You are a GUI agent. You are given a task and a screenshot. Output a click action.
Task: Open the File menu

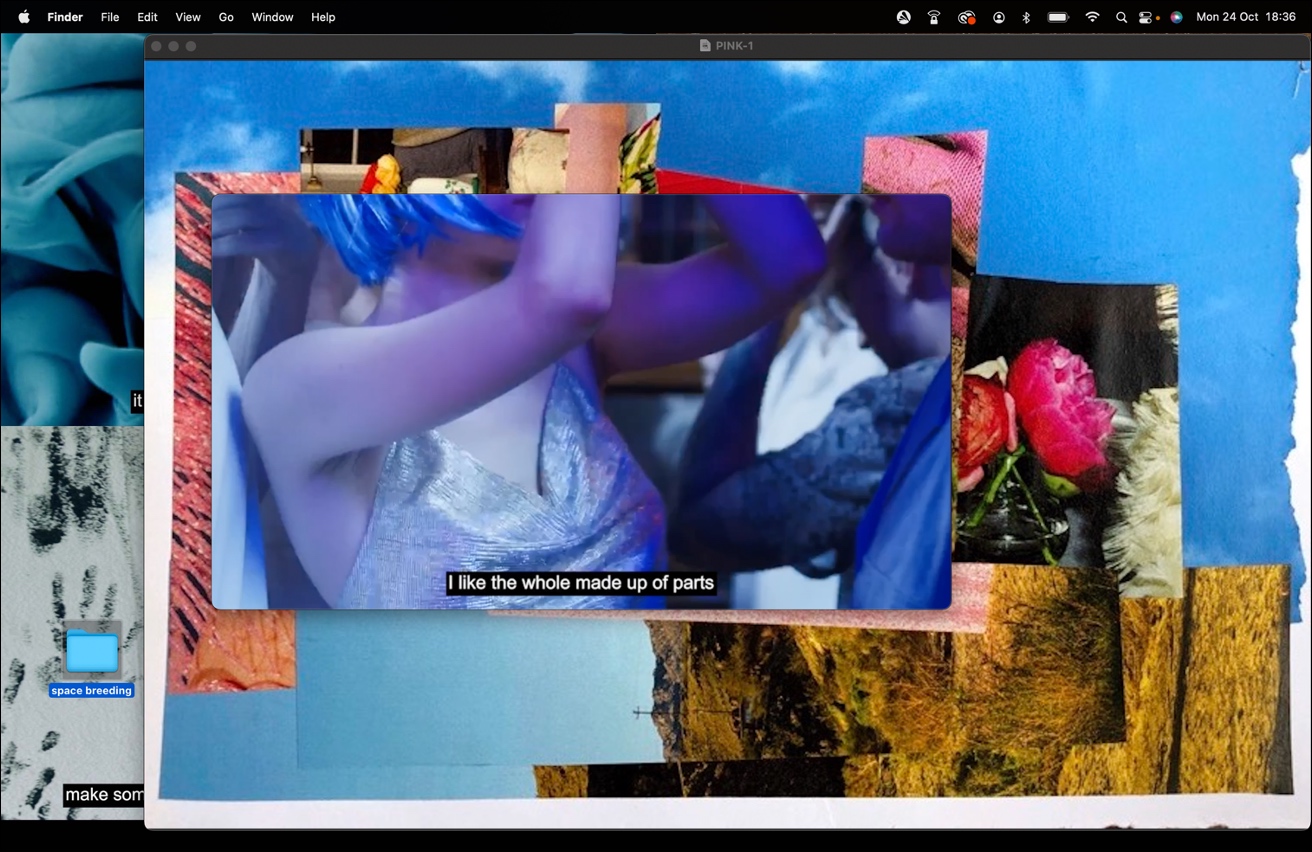(x=110, y=17)
